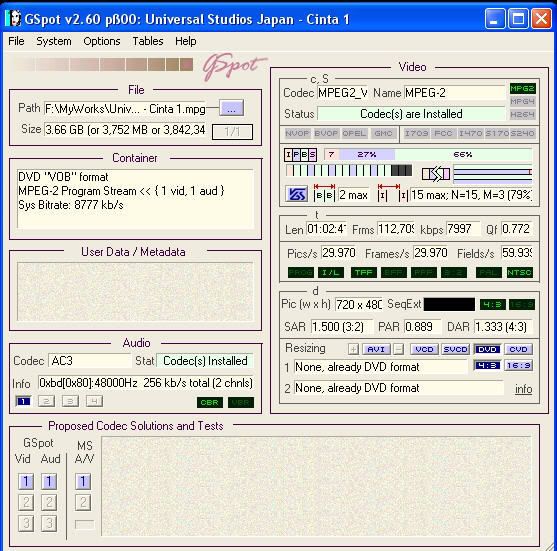Click the PAL standard indicator
The image size is (557, 551).
(x=489, y=272)
